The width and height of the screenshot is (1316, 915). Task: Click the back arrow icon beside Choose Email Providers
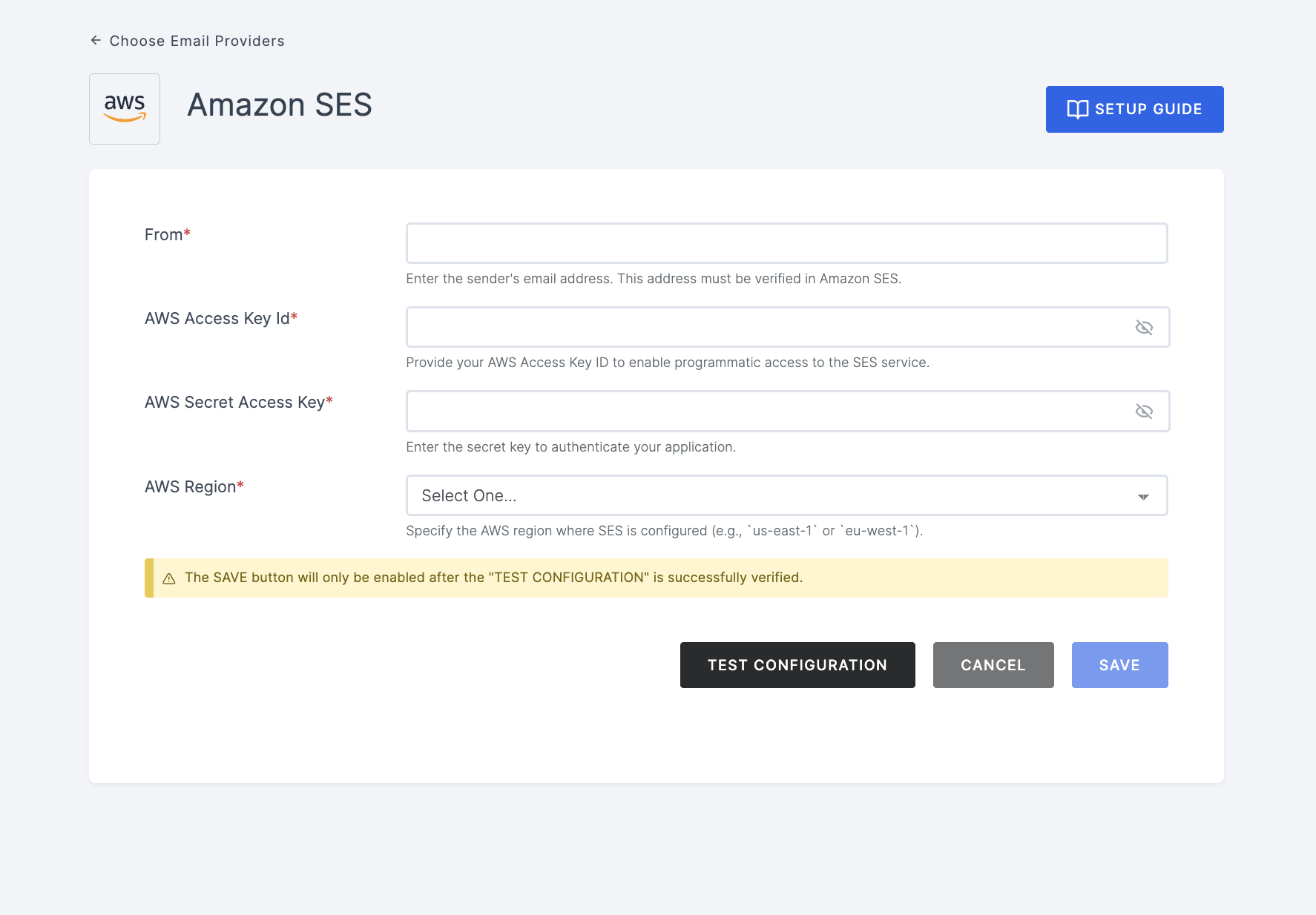(x=96, y=41)
